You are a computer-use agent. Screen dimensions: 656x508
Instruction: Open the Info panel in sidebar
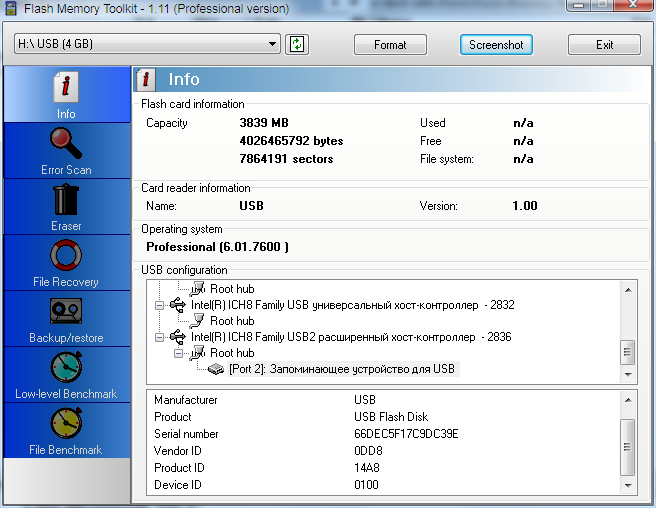point(67,95)
